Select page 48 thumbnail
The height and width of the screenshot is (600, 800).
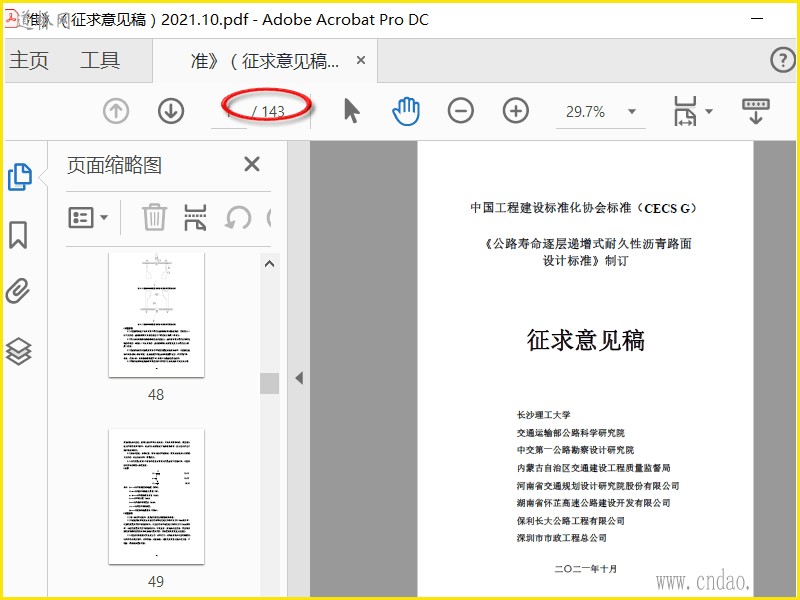156,315
